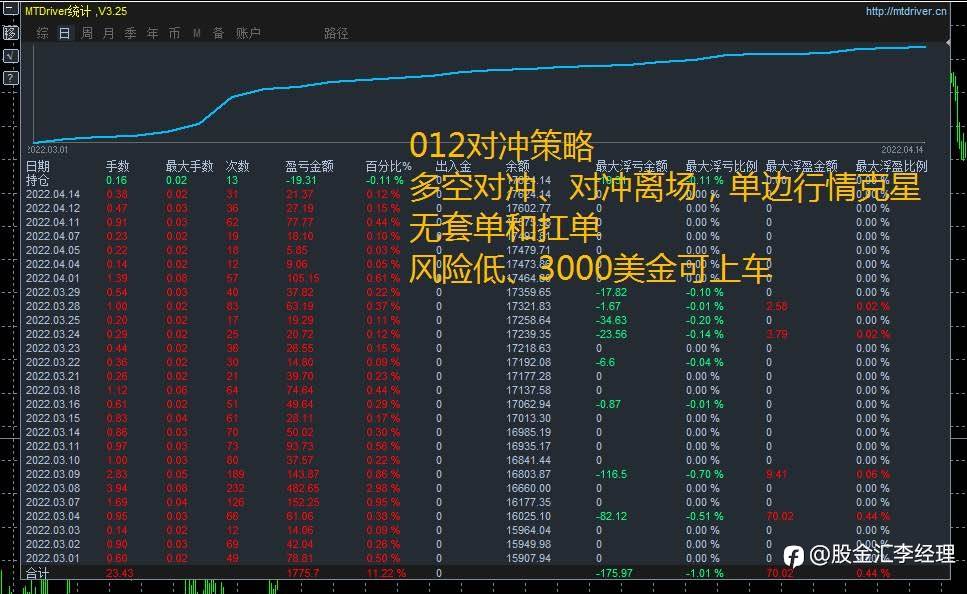Toggle the checkmark box in left sidebar
The height and width of the screenshot is (594, 967).
pyautogui.click(x=10, y=56)
